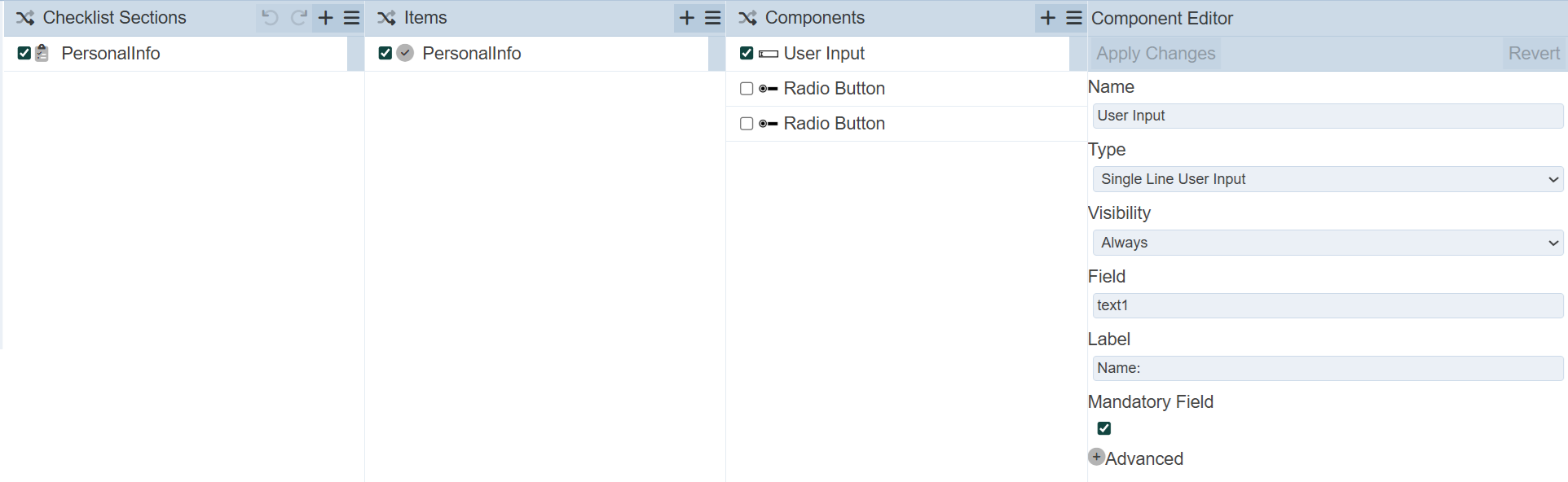This screenshot has height=482, width=1568.
Task: Open the Items panel hamburger menu
Action: coord(713,18)
